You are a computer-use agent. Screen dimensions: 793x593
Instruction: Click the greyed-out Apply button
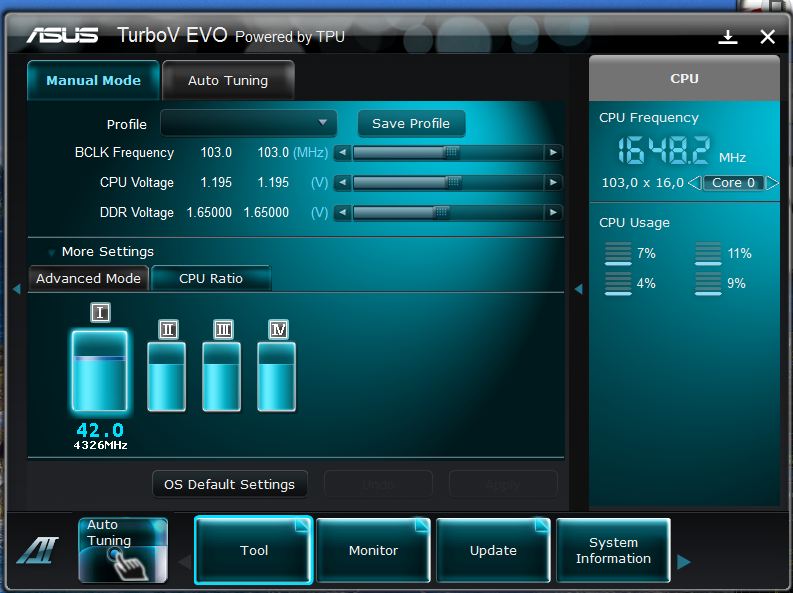(503, 484)
